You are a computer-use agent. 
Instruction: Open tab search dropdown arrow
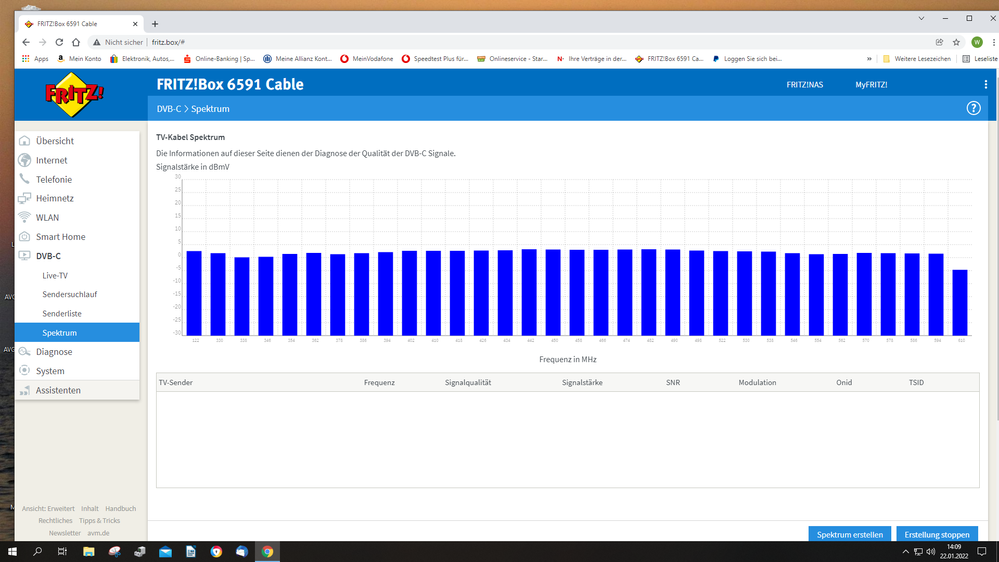[921, 18]
